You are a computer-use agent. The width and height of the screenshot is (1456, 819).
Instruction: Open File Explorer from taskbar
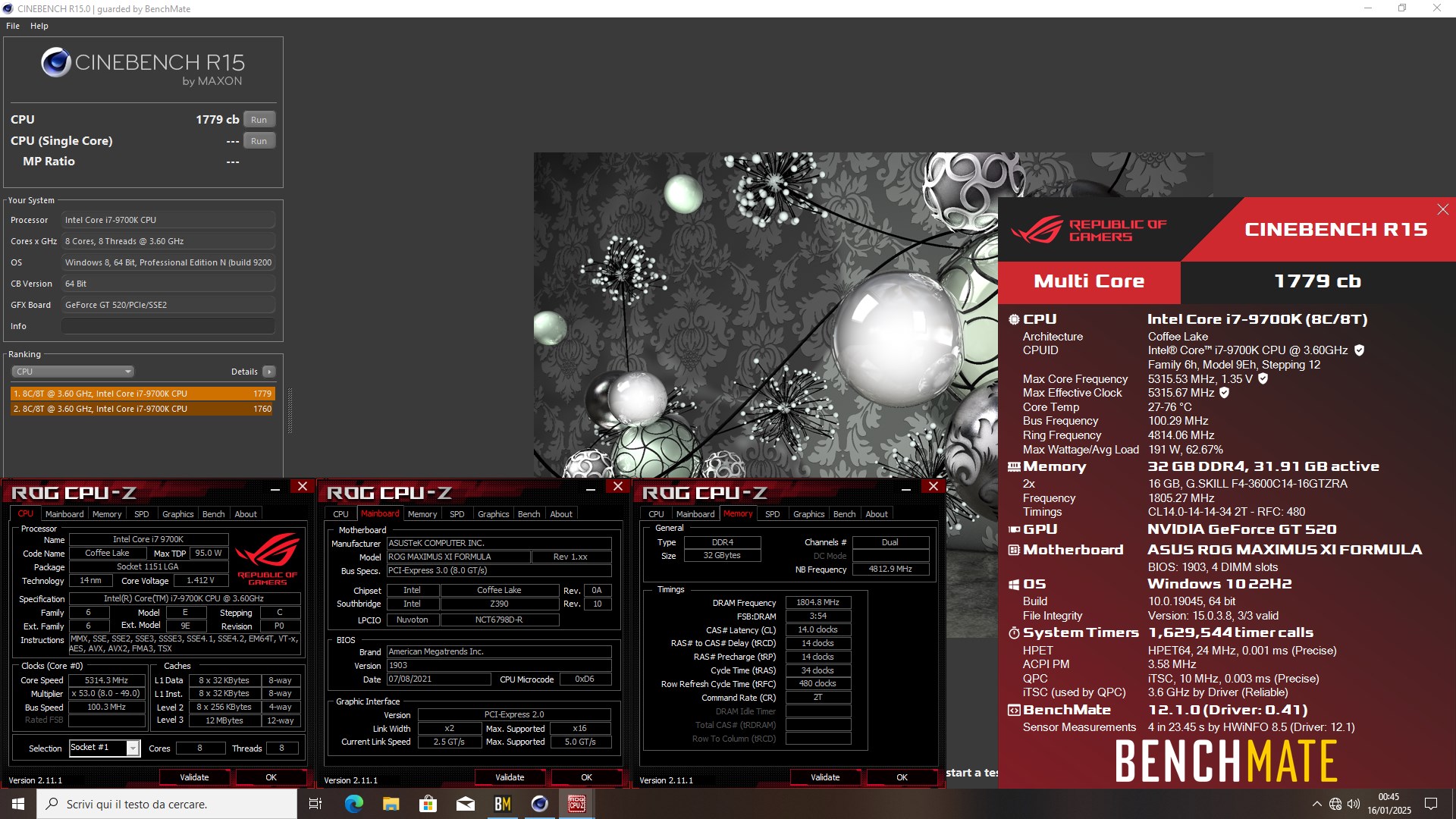391,804
